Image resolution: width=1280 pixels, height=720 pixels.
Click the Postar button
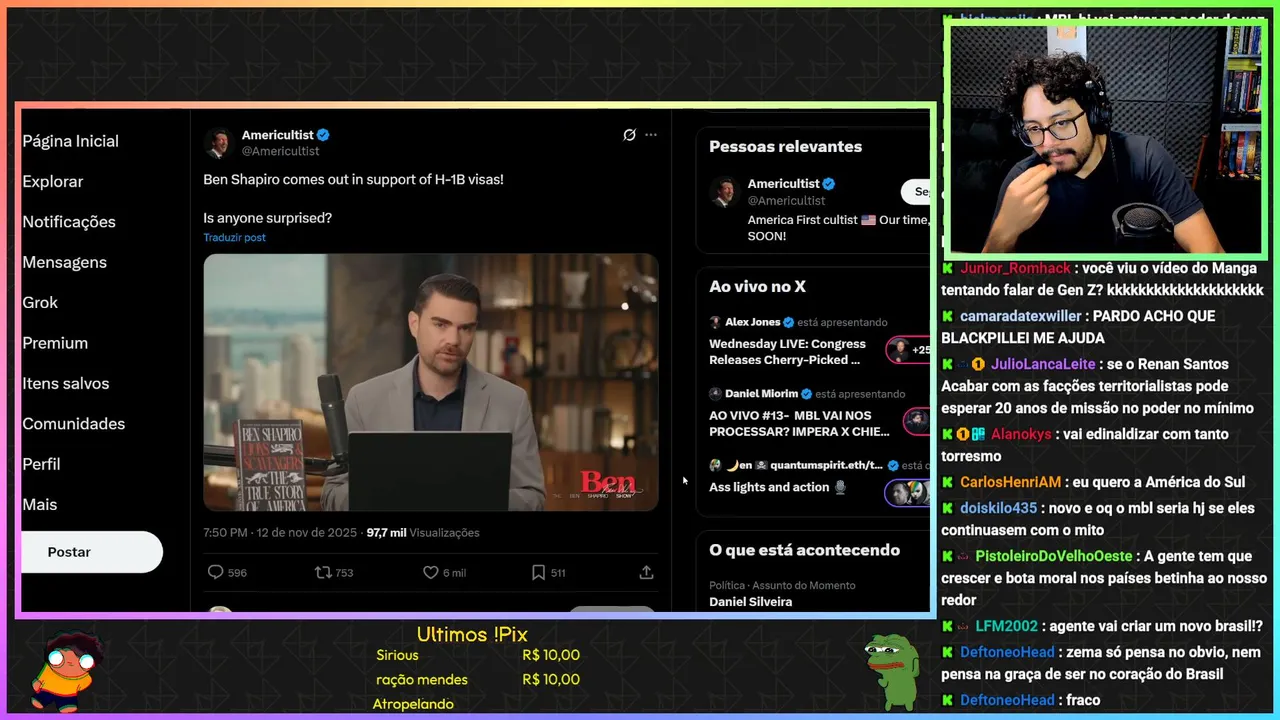90,552
